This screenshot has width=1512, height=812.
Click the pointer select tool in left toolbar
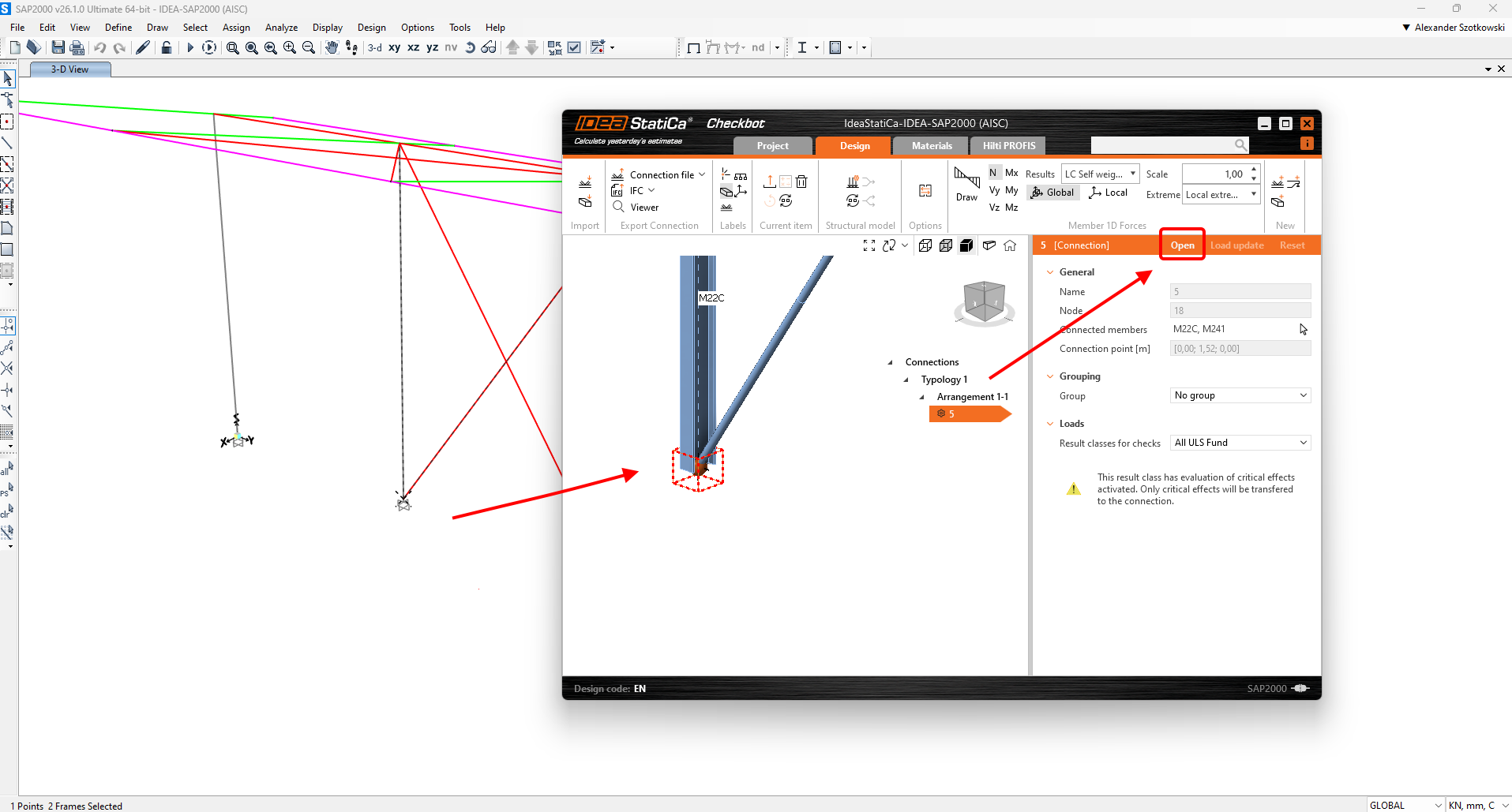pyautogui.click(x=8, y=79)
